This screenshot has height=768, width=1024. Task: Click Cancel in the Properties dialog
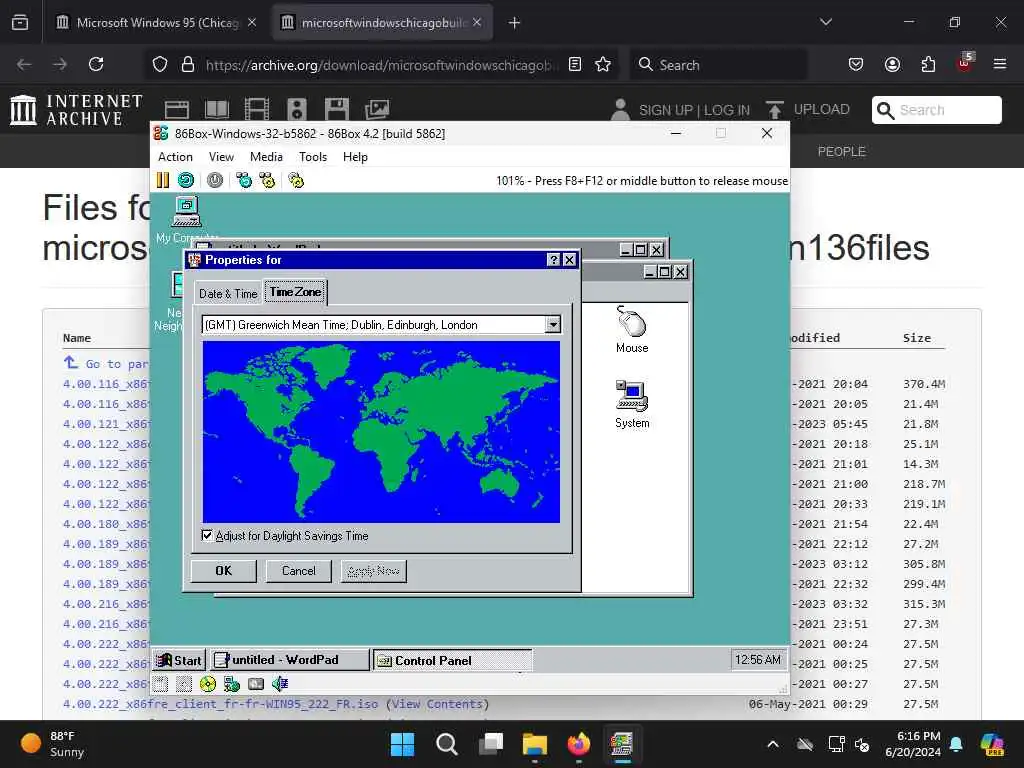tap(298, 571)
